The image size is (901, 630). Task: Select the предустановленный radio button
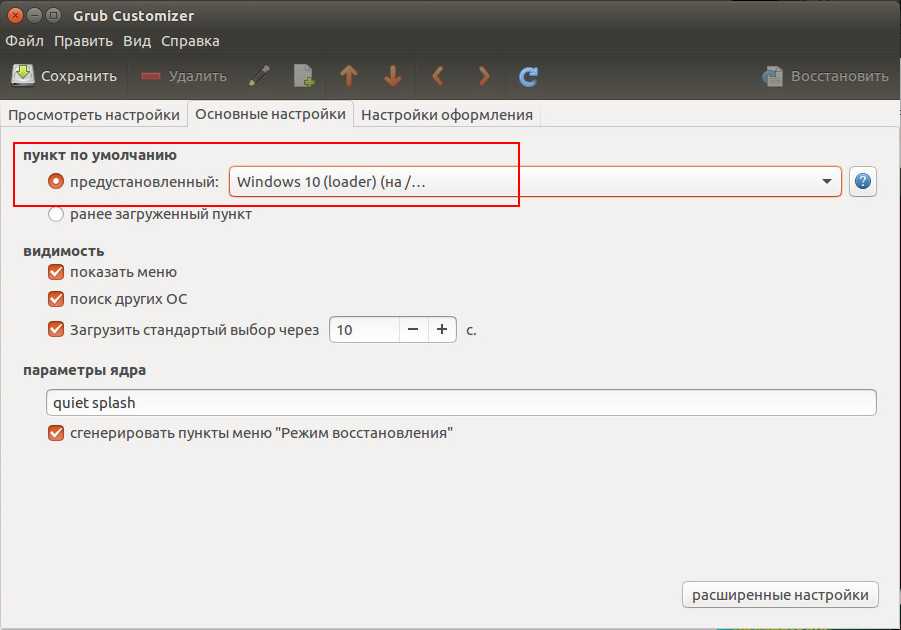click(x=56, y=182)
